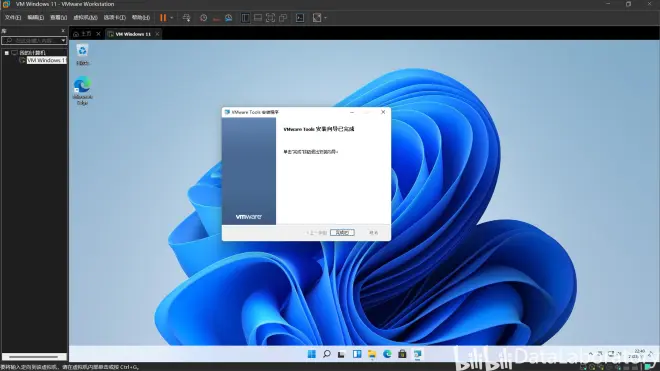The image size is (660, 371).
Task: Close the Home tab
Action: [98, 34]
